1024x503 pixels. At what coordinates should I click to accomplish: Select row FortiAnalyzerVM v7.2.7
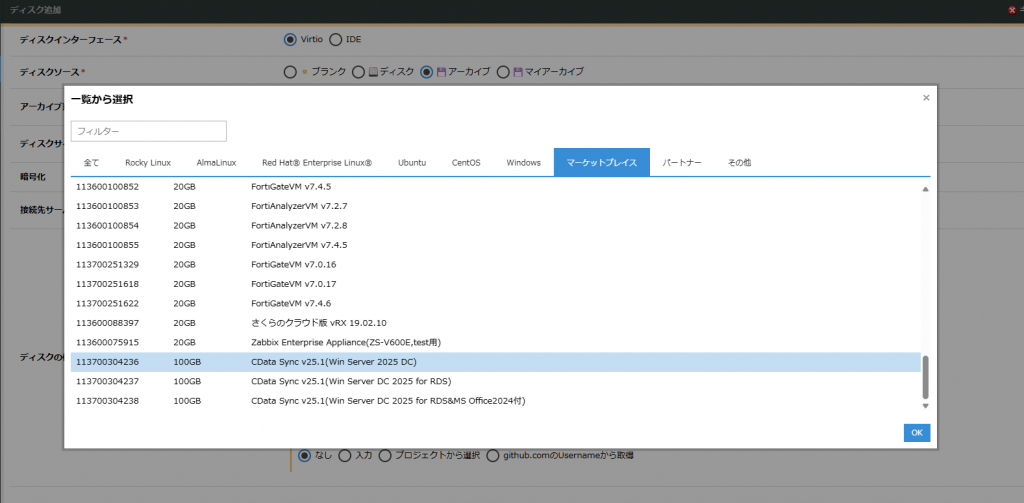pyautogui.click(x=496, y=206)
